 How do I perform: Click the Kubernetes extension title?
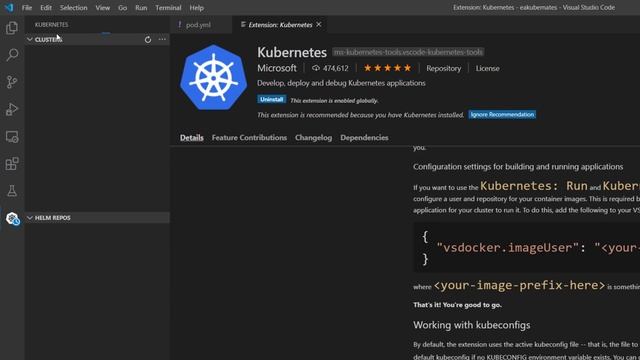[292, 52]
